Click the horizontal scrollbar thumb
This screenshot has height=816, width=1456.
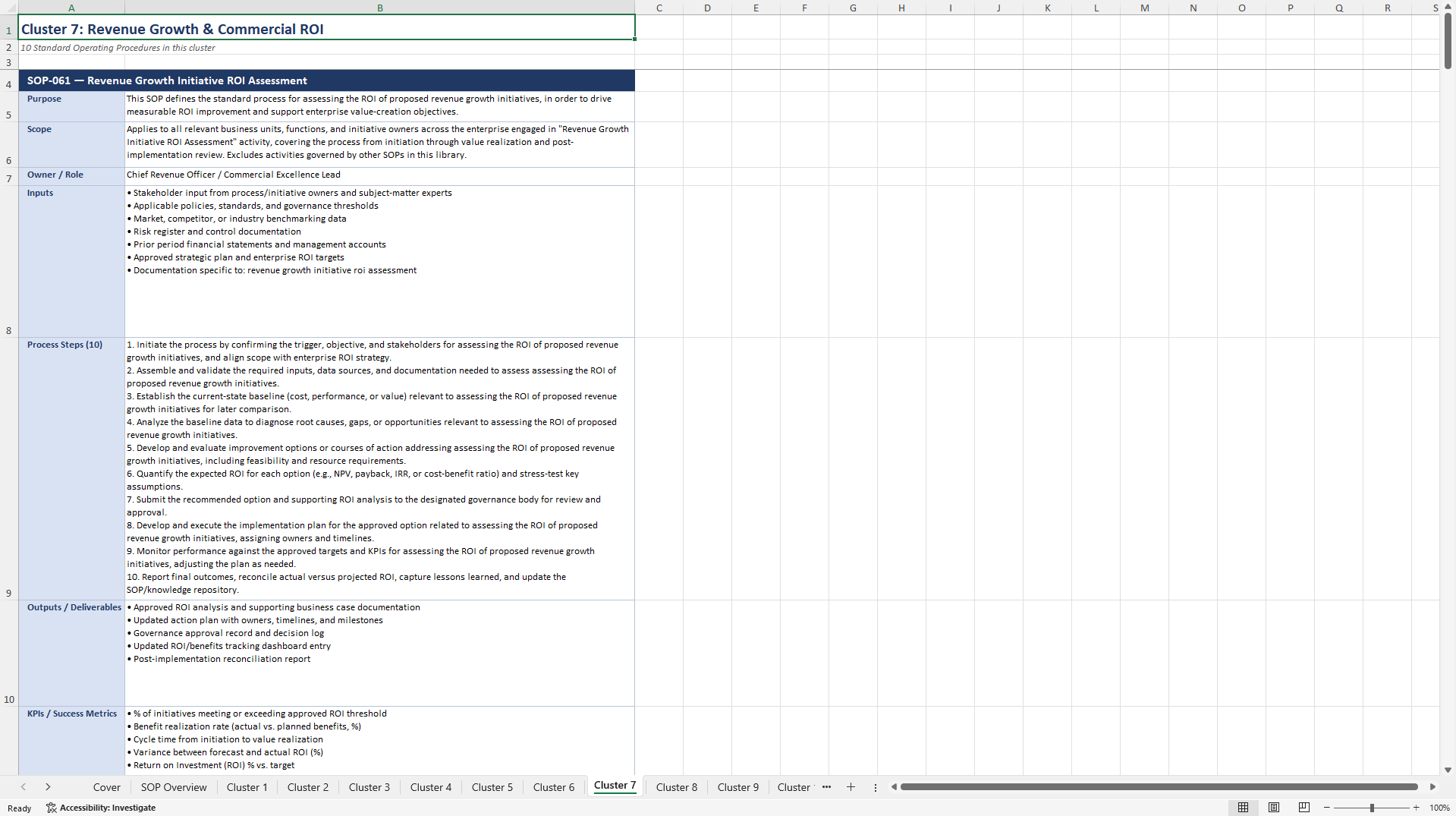1159,787
